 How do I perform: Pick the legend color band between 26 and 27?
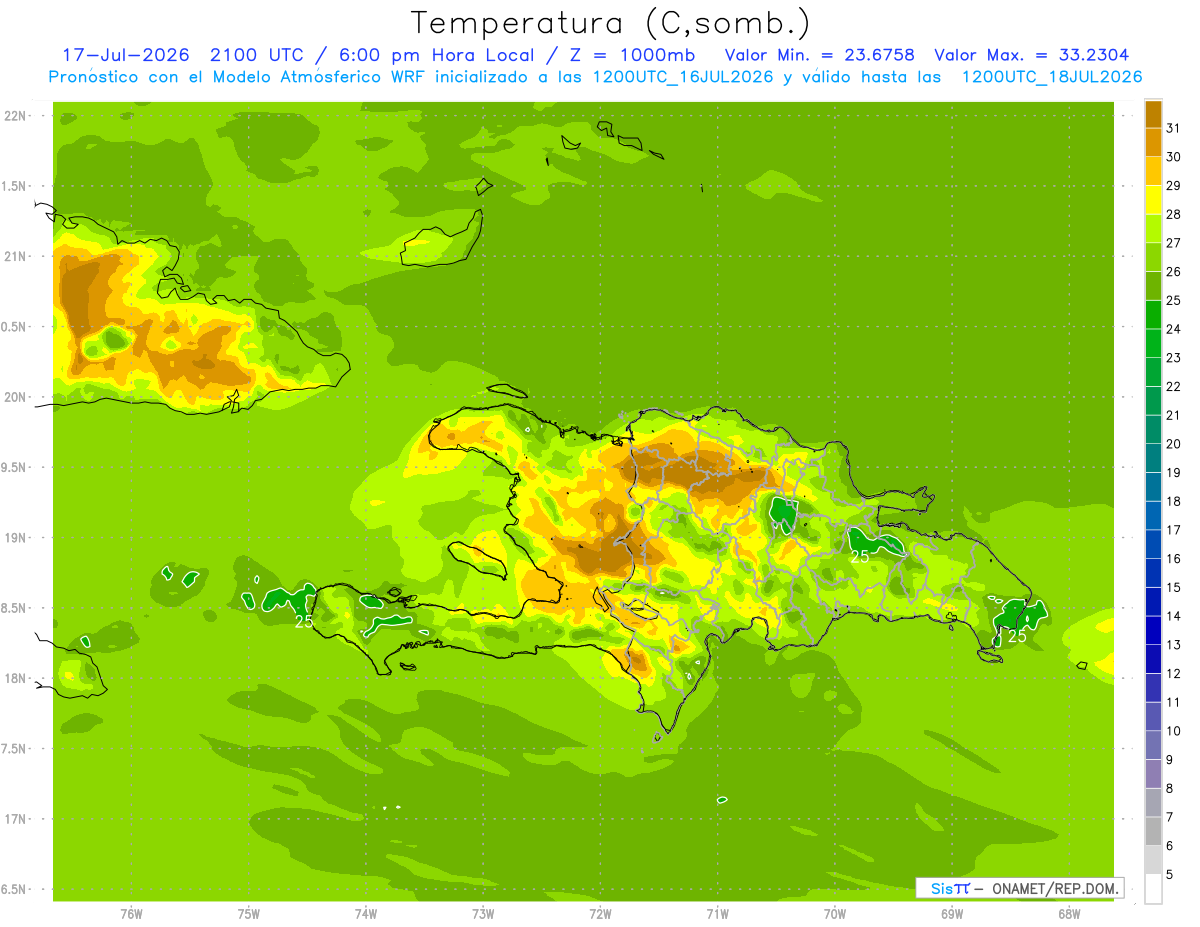[1153, 258]
